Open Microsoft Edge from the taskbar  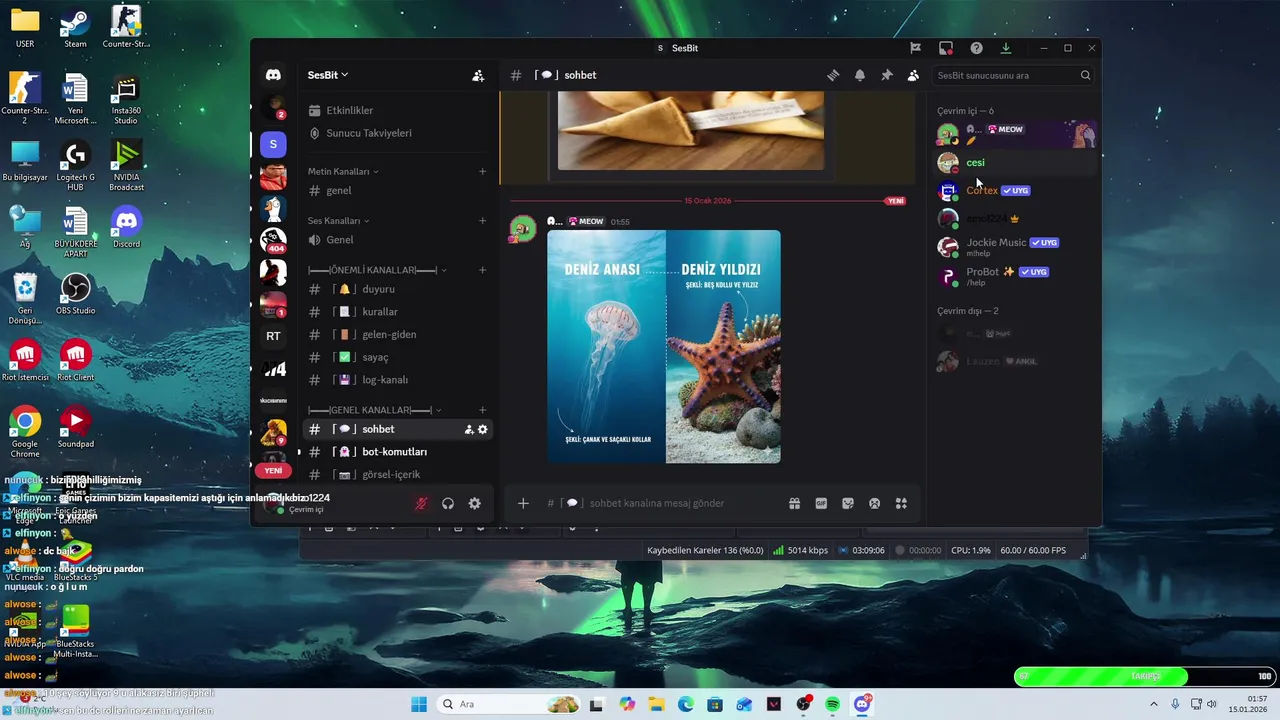[x=686, y=704]
